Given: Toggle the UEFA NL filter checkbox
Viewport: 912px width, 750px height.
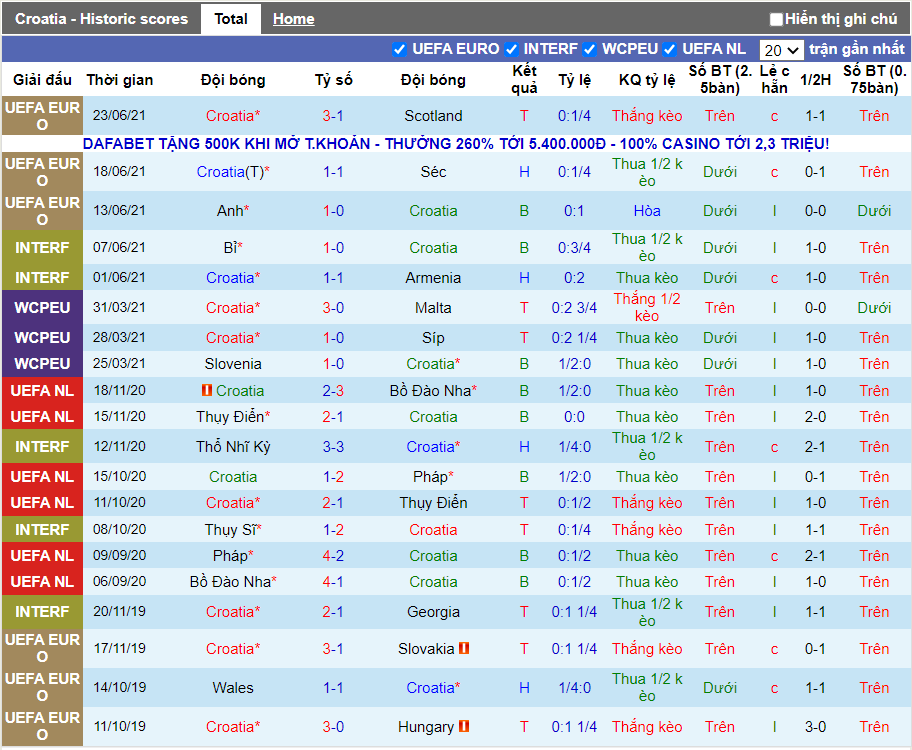Looking at the screenshot, I should pyautogui.click(x=669, y=49).
